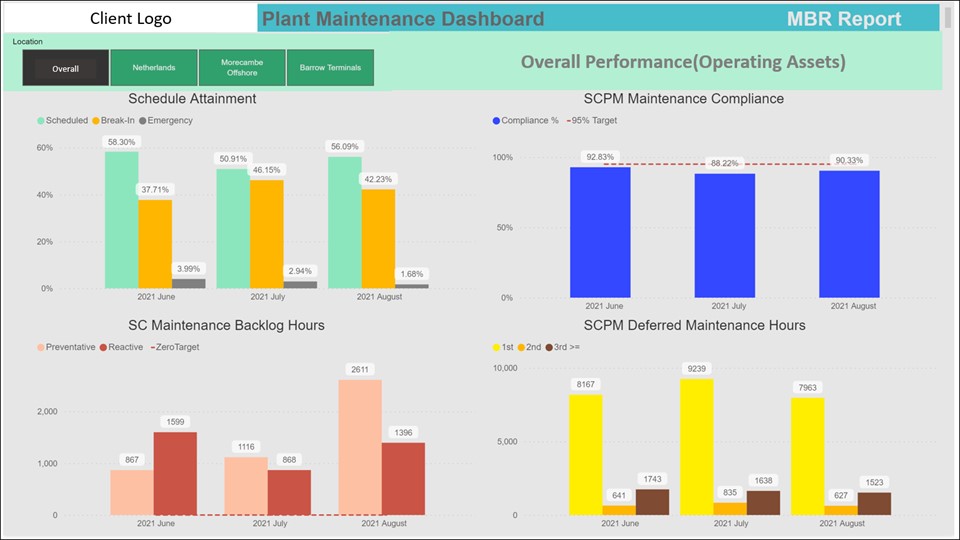960x540 pixels.
Task: Select the 46.15% Break-In bar for July
Action: 266,234
